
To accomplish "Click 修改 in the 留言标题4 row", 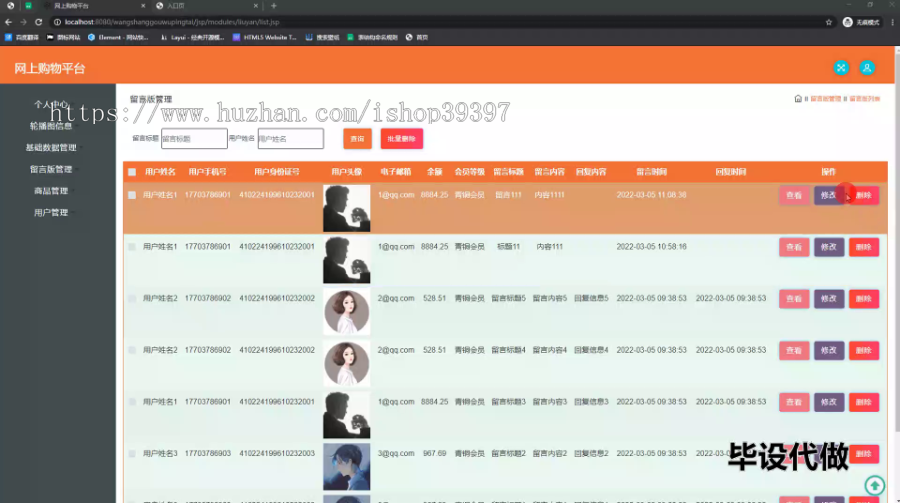I will 828,350.
